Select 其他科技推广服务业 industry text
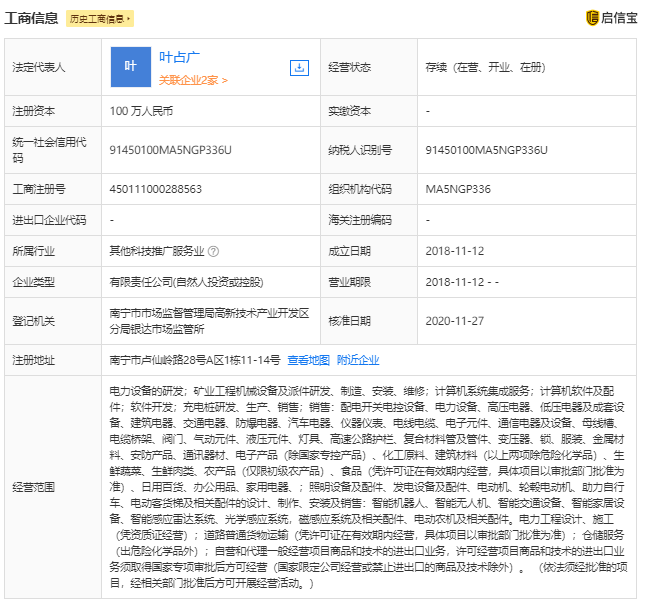 click(x=157, y=251)
